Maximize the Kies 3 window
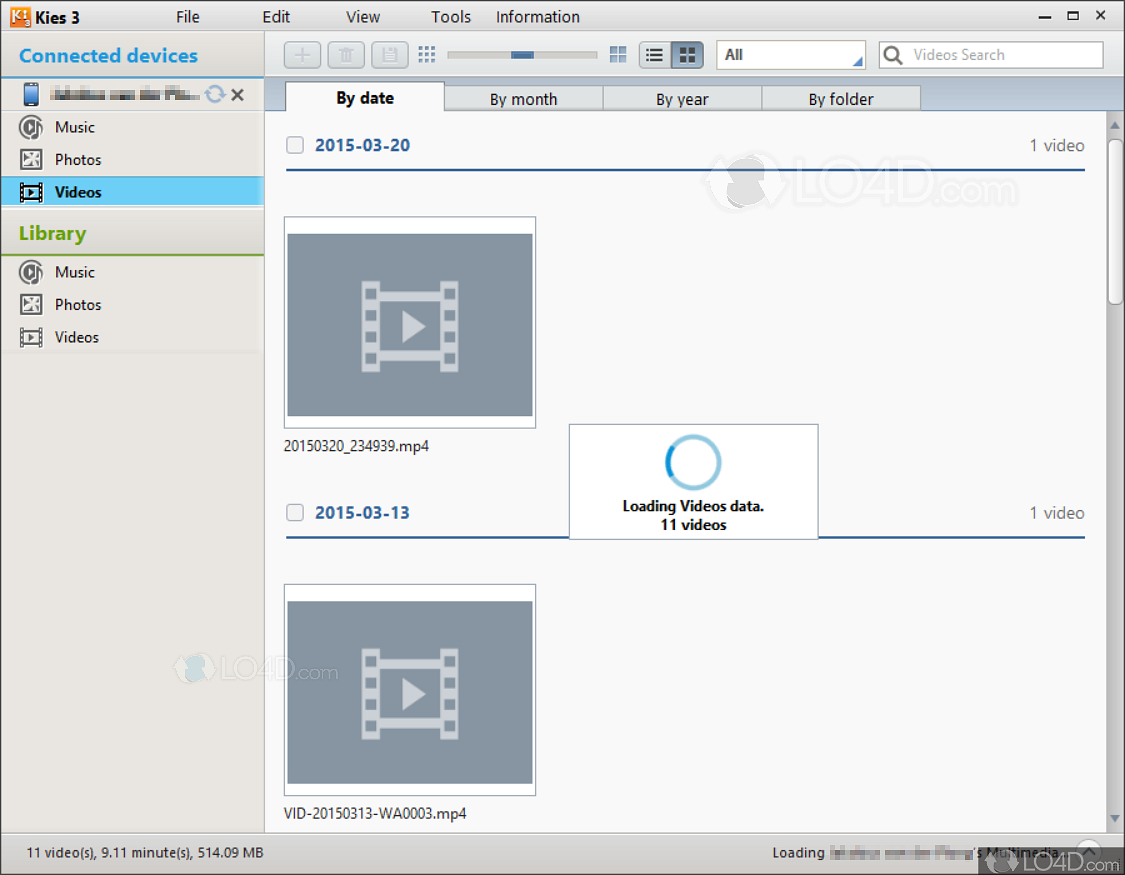This screenshot has width=1125, height=875. point(1073,16)
